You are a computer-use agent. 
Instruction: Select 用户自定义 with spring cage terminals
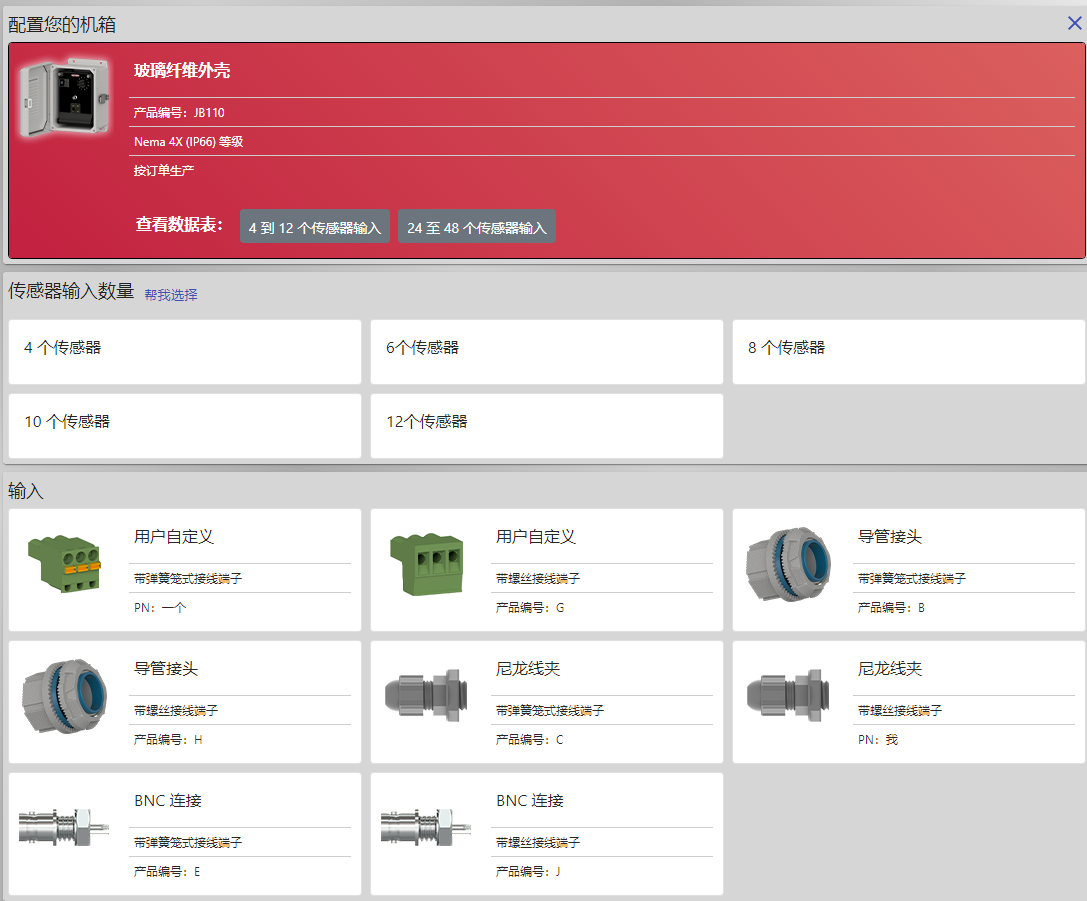point(185,570)
